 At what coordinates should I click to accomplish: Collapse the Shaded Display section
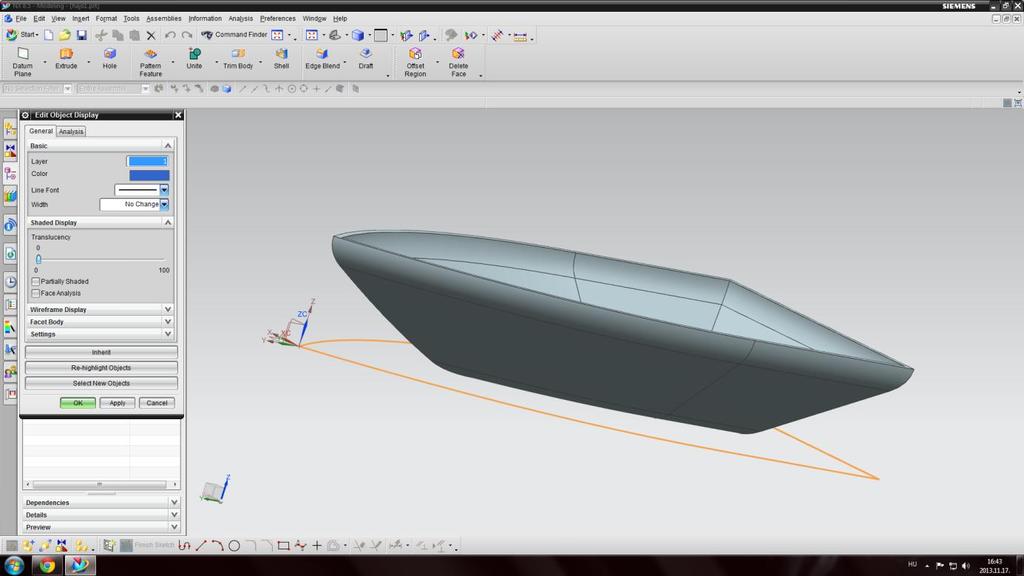(x=168, y=223)
